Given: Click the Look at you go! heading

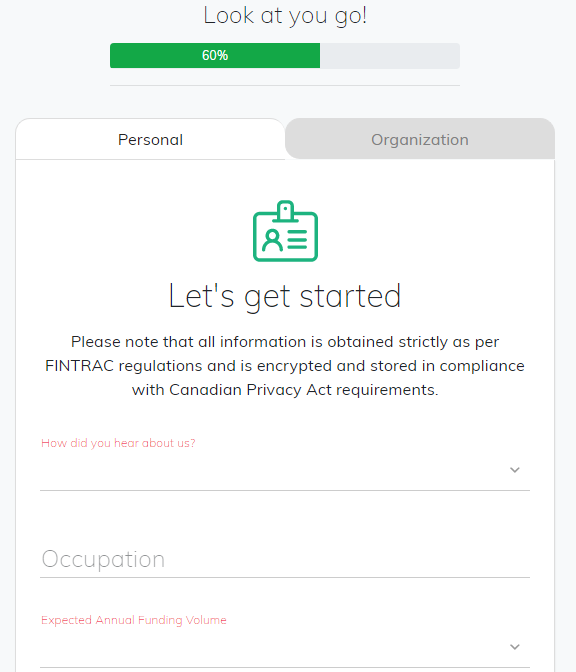Looking at the screenshot, I should click(285, 16).
